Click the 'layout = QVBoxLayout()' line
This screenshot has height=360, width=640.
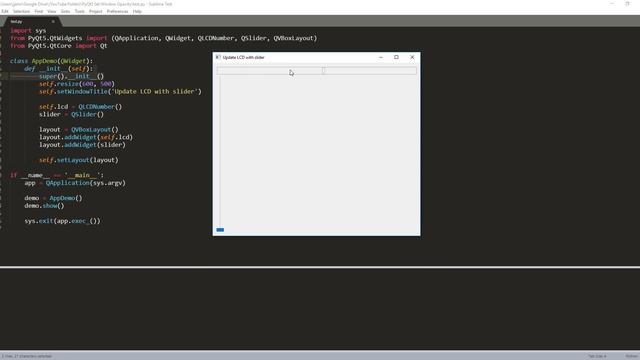79,129
